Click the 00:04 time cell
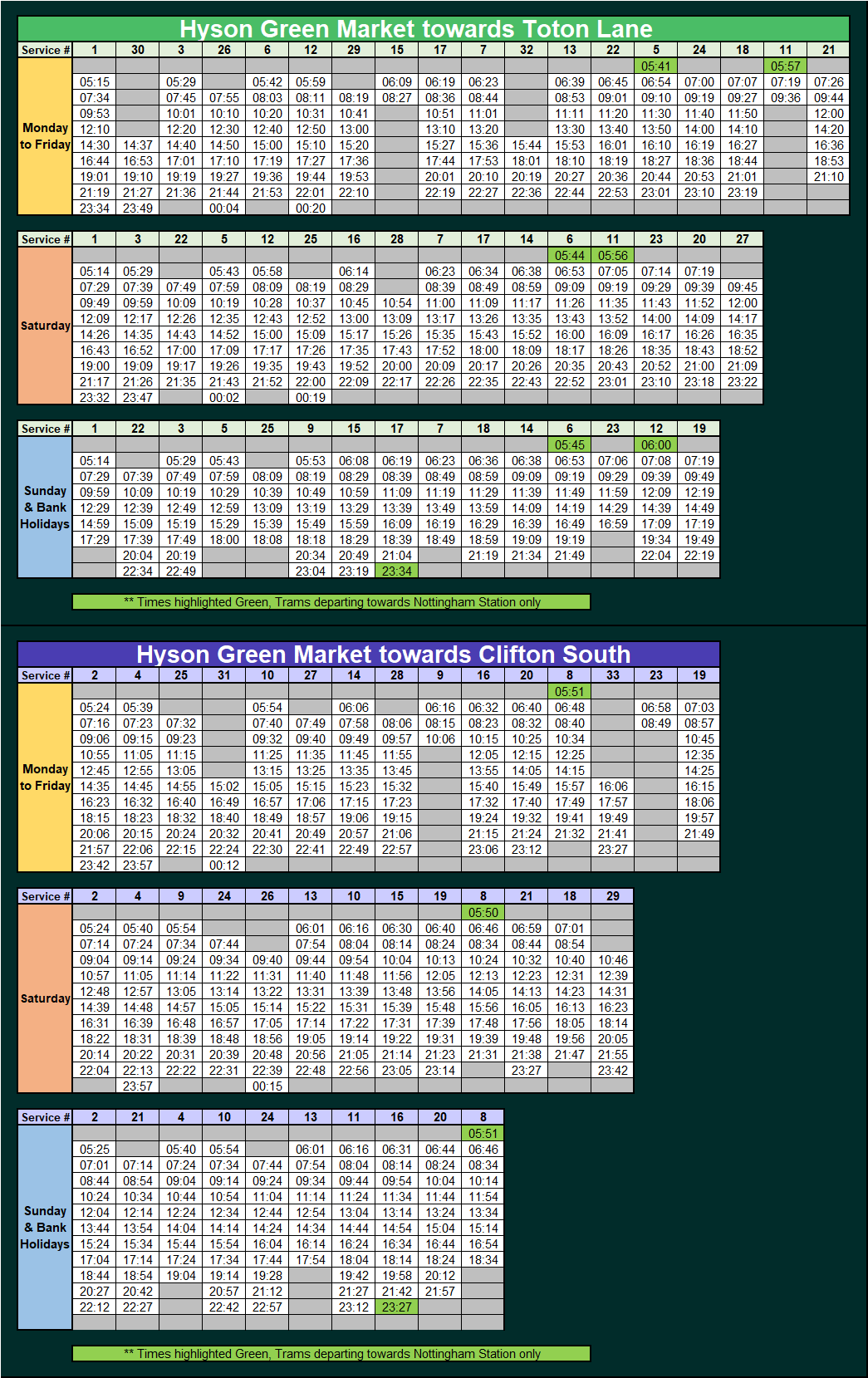Image resolution: width=868 pixels, height=1378 pixels. pyautogui.click(x=224, y=208)
